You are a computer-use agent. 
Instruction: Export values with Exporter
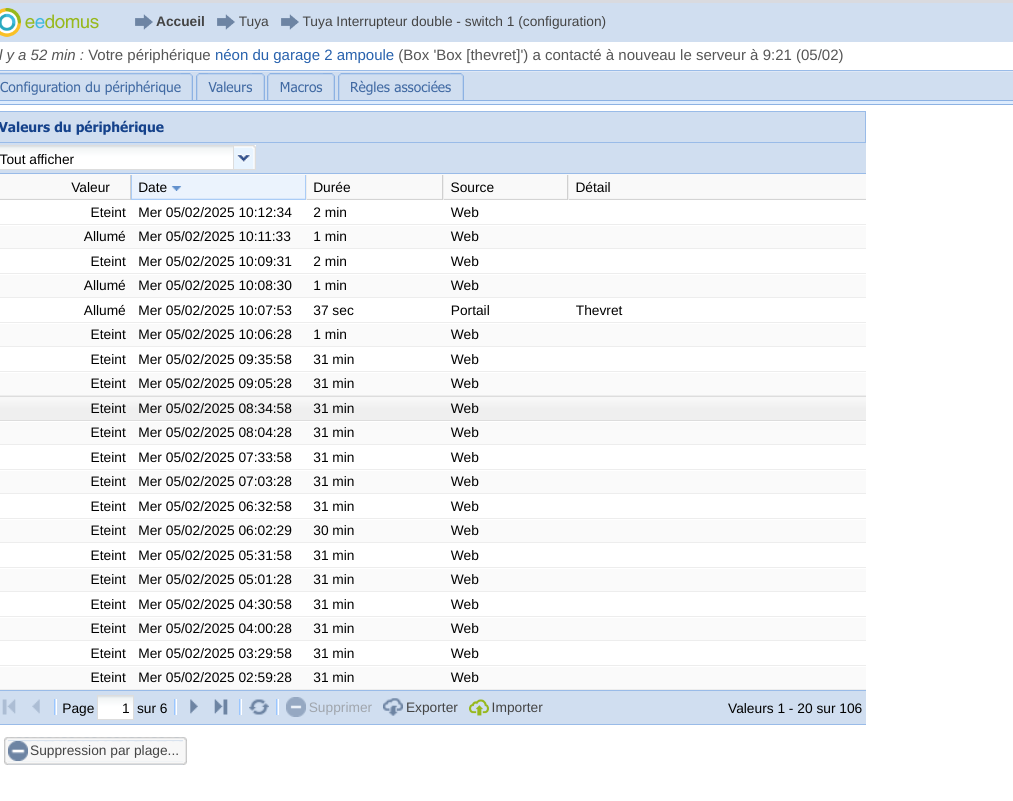tap(421, 707)
